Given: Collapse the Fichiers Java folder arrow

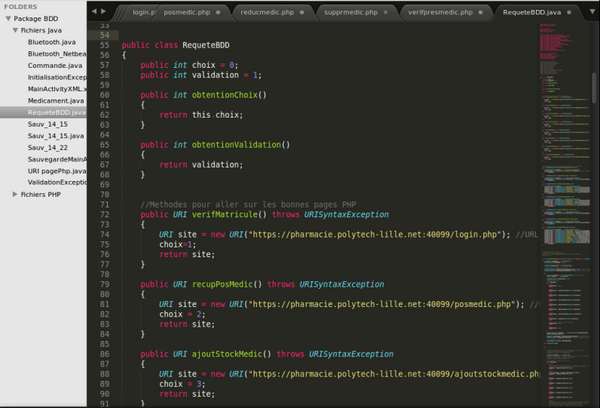Looking at the screenshot, I should tap(15, 31).
